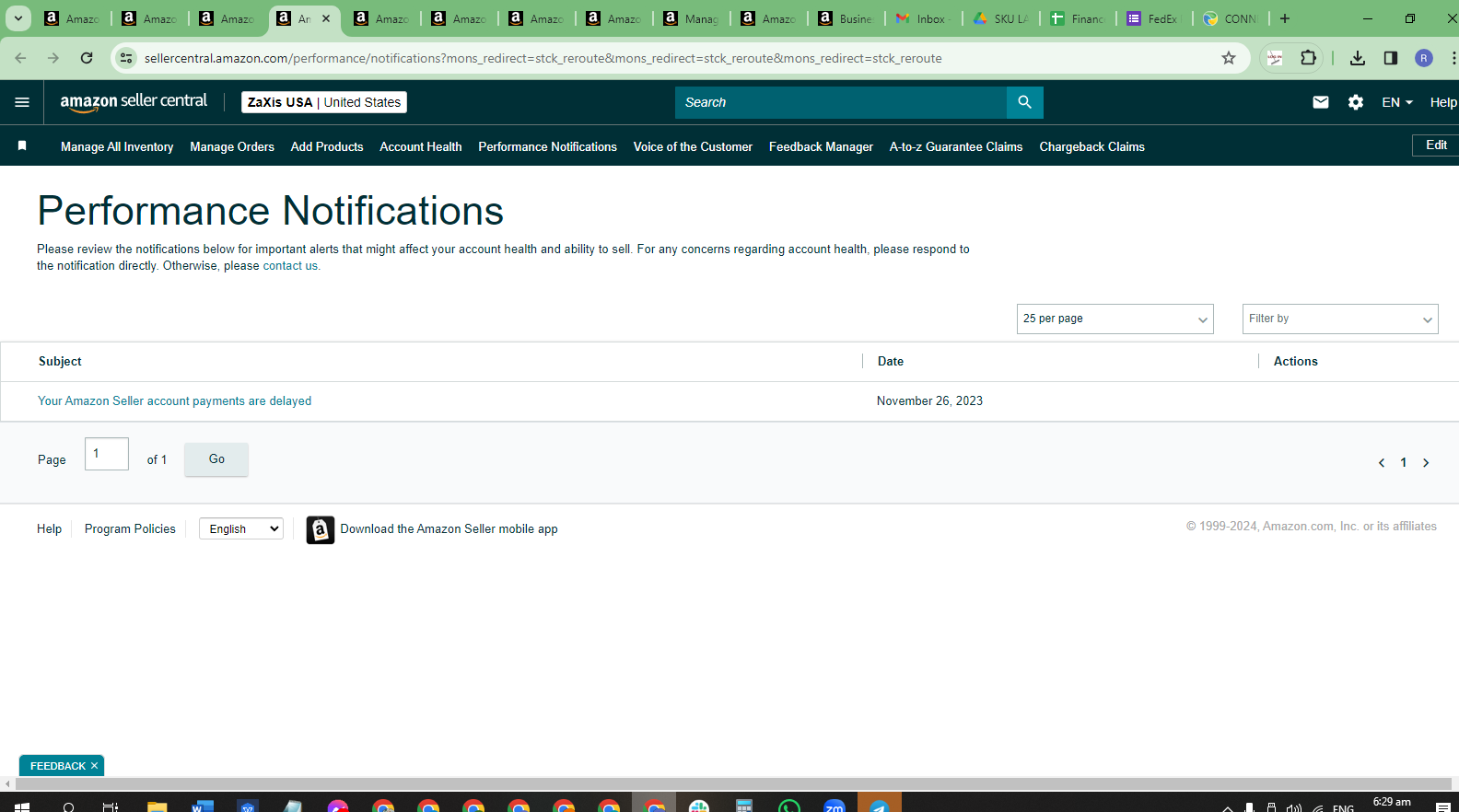
Task: Click the search magnifier button
Action: click(1024, 102)
